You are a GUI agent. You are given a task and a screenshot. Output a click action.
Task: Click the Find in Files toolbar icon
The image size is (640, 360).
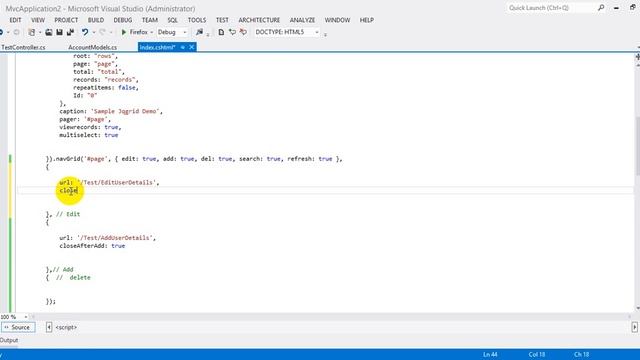(x=199, y=32)
